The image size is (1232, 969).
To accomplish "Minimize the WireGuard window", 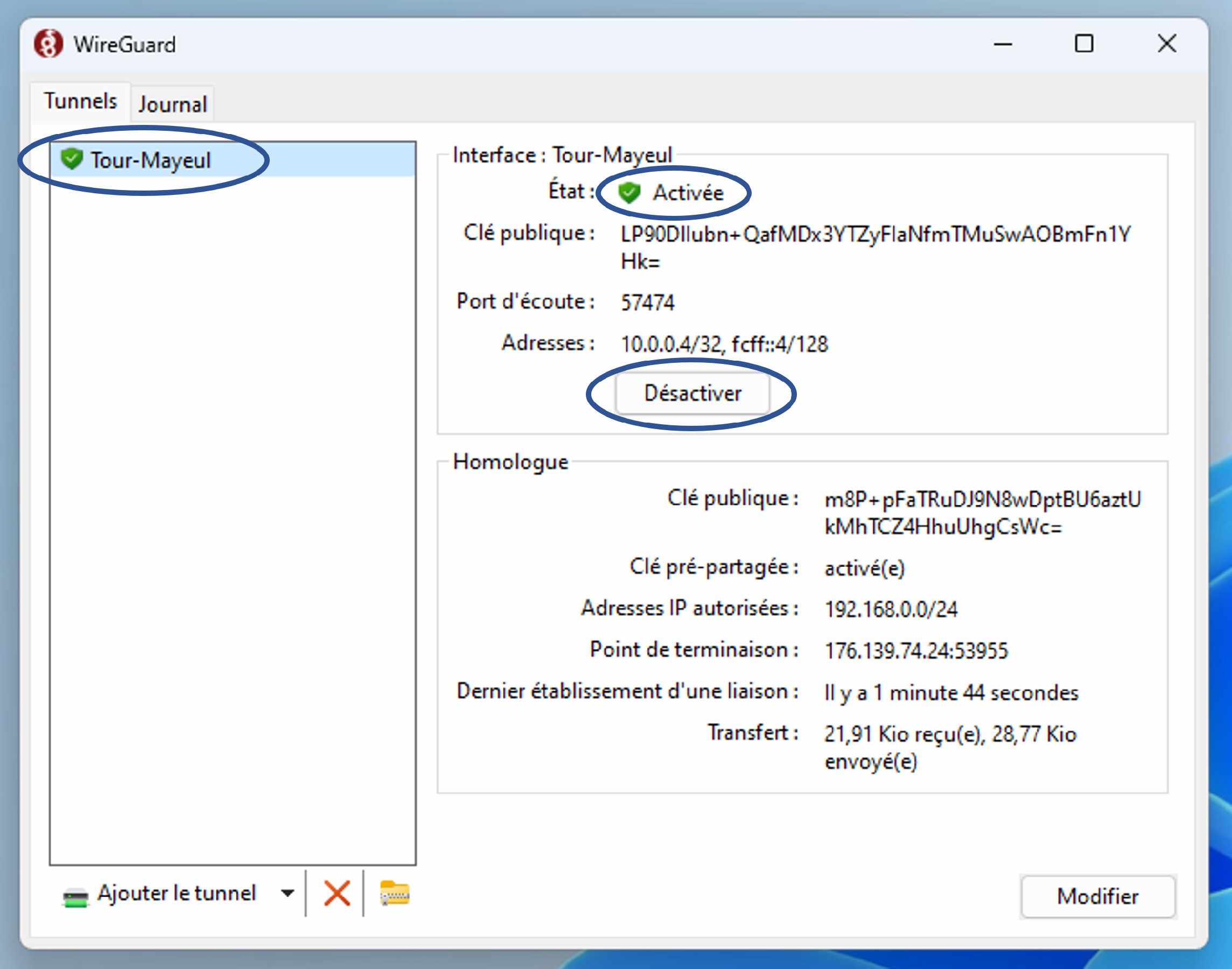I will point(1003,44).
